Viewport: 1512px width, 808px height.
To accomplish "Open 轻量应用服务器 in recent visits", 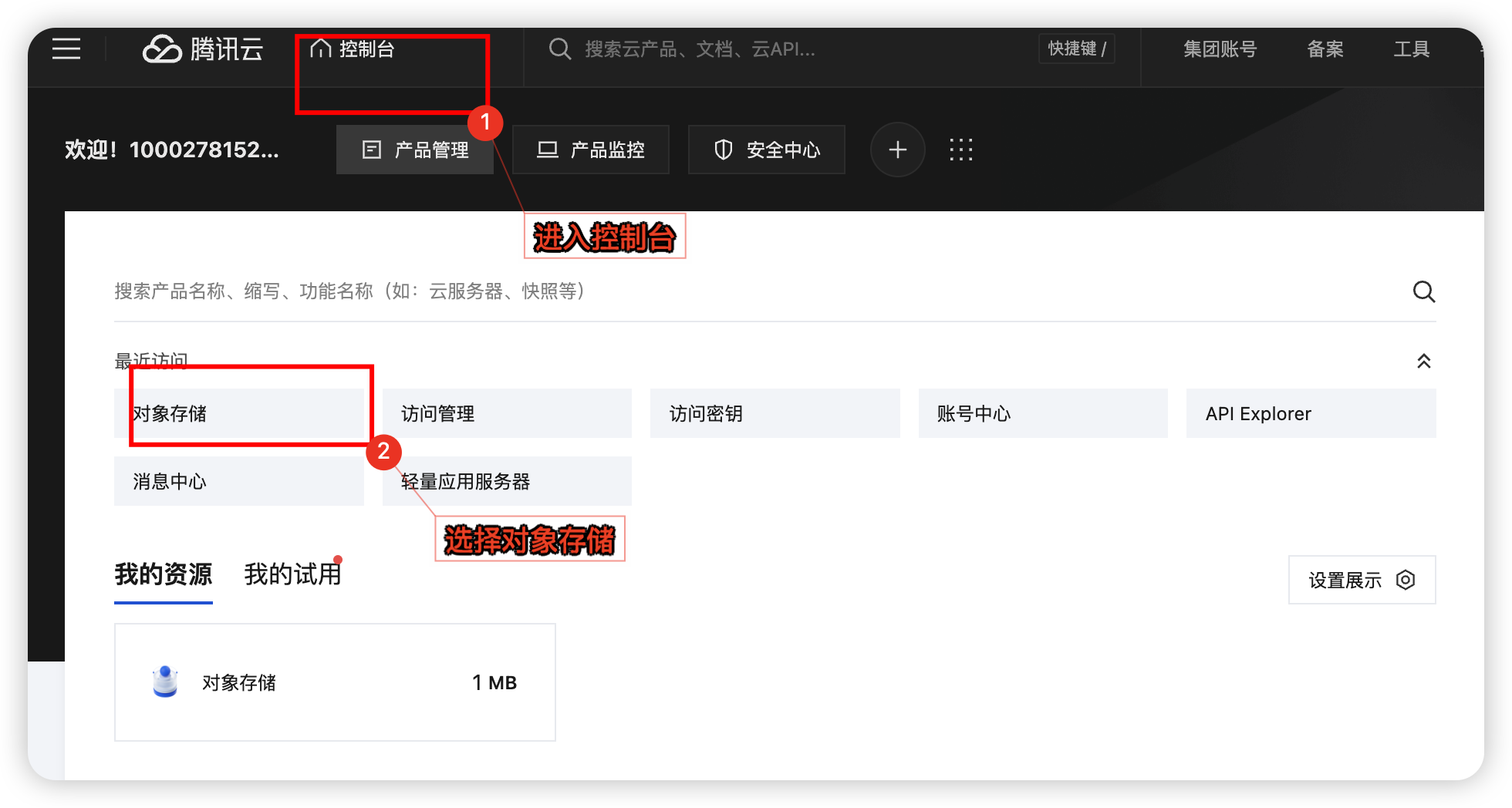I will 507,481.
